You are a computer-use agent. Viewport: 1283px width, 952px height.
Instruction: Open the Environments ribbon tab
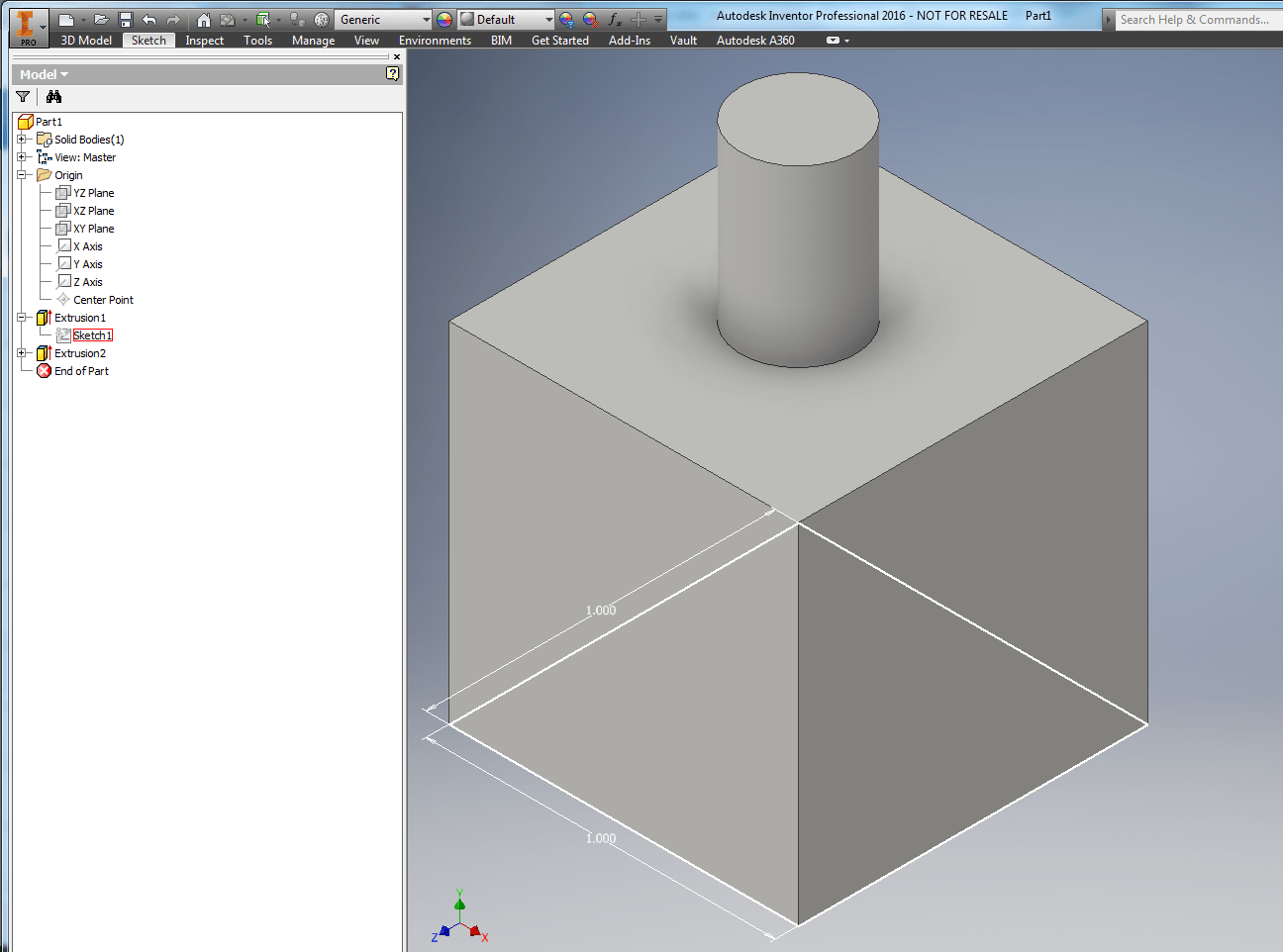436,41
